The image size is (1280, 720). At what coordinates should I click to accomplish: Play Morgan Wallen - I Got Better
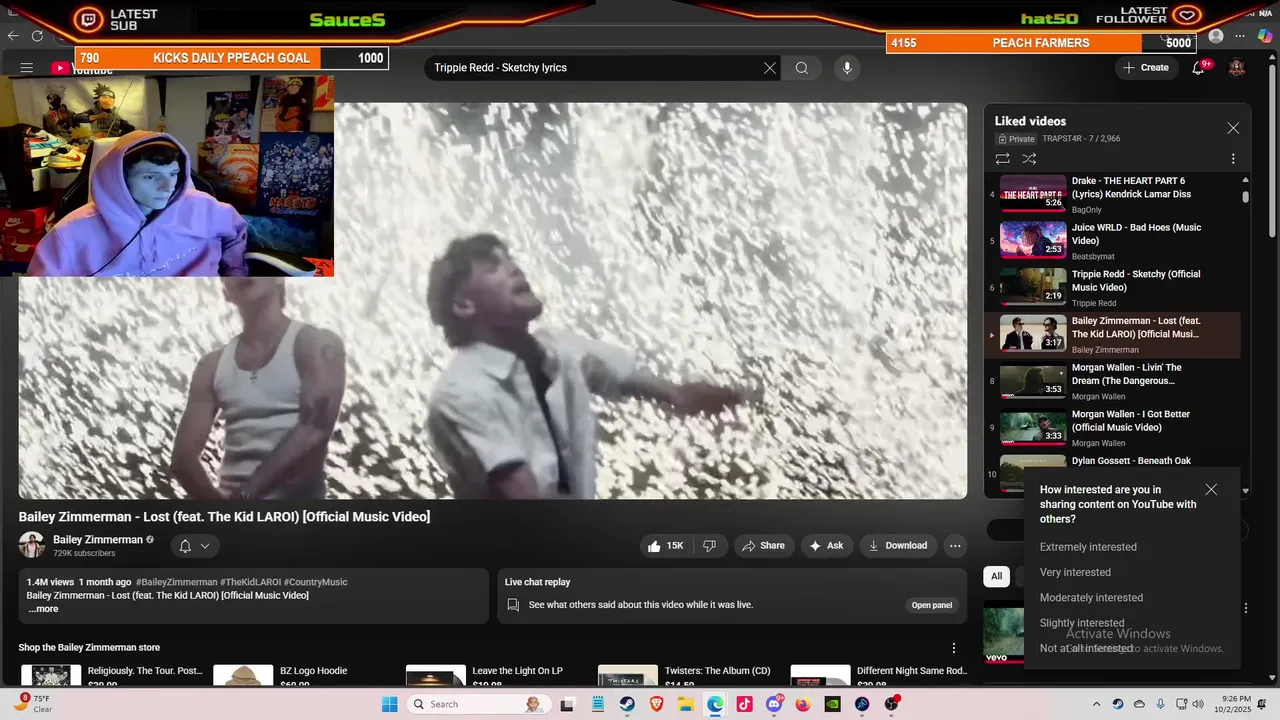[1113, 428]
